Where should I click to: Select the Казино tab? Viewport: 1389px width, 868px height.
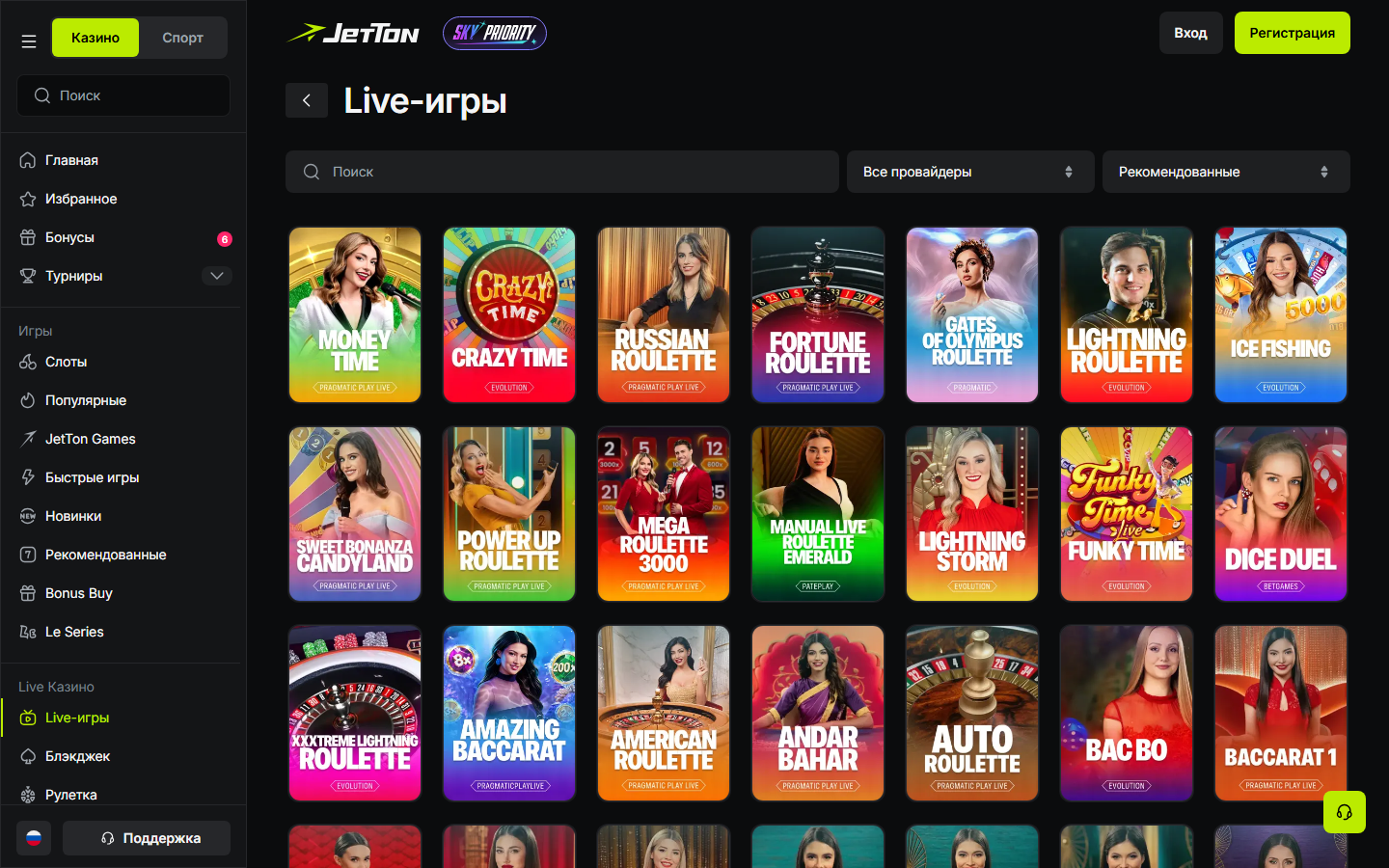pyautogui.click(x=95, y=38)
